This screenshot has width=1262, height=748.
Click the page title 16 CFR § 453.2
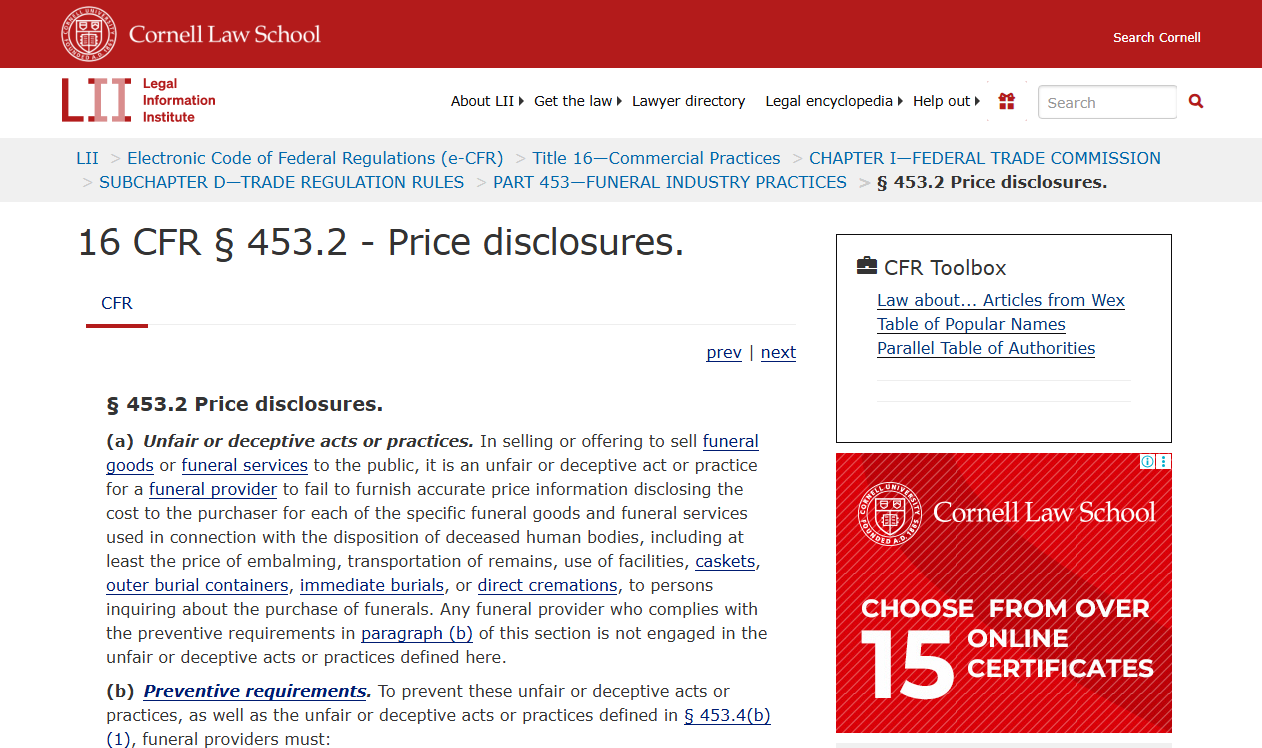pos(381,243)
